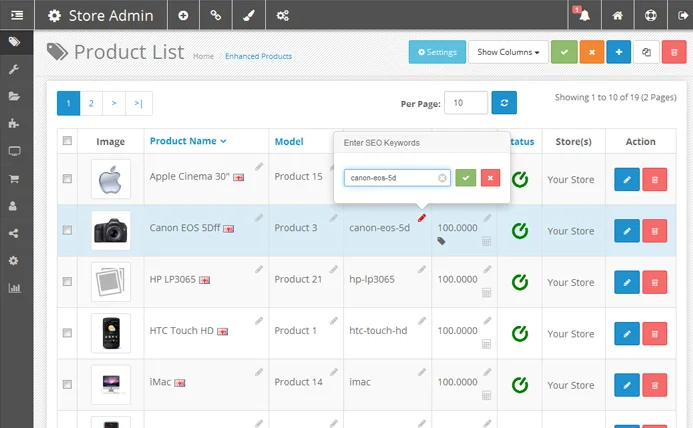Click price tag icon under Canon price
The height and width of the screenshot is (428, 693).
tap(441, 241)
